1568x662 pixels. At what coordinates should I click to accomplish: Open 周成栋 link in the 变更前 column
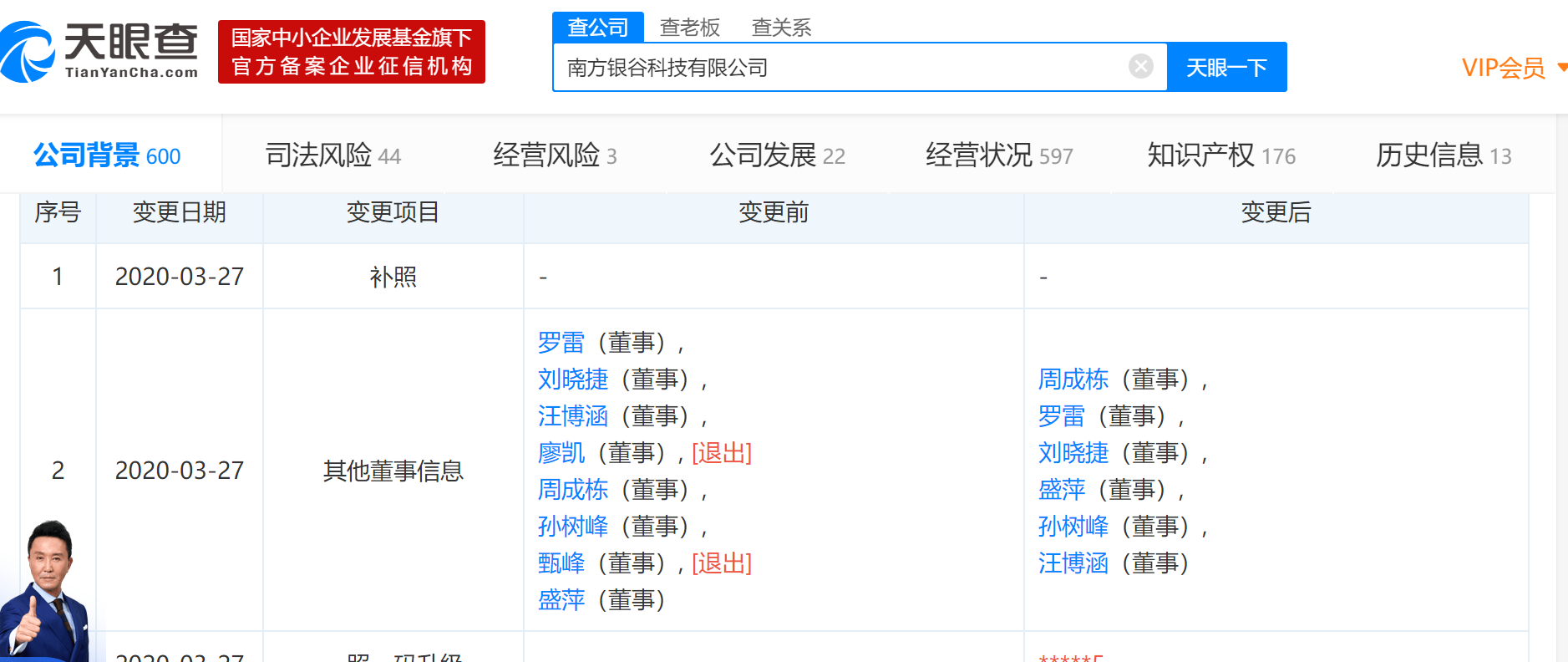tap(573, 490)
